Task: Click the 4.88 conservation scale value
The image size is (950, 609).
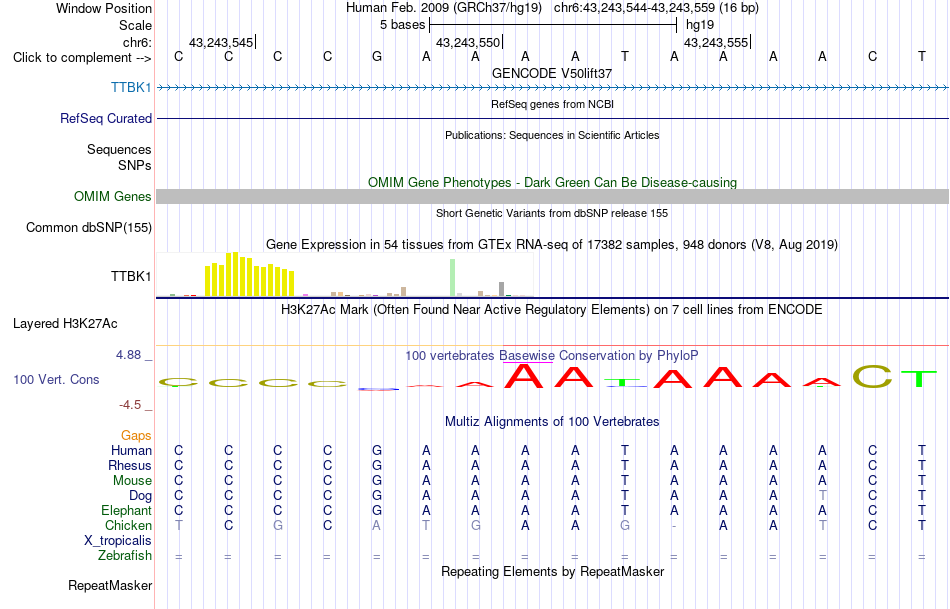Action: (x=128, y=355)
